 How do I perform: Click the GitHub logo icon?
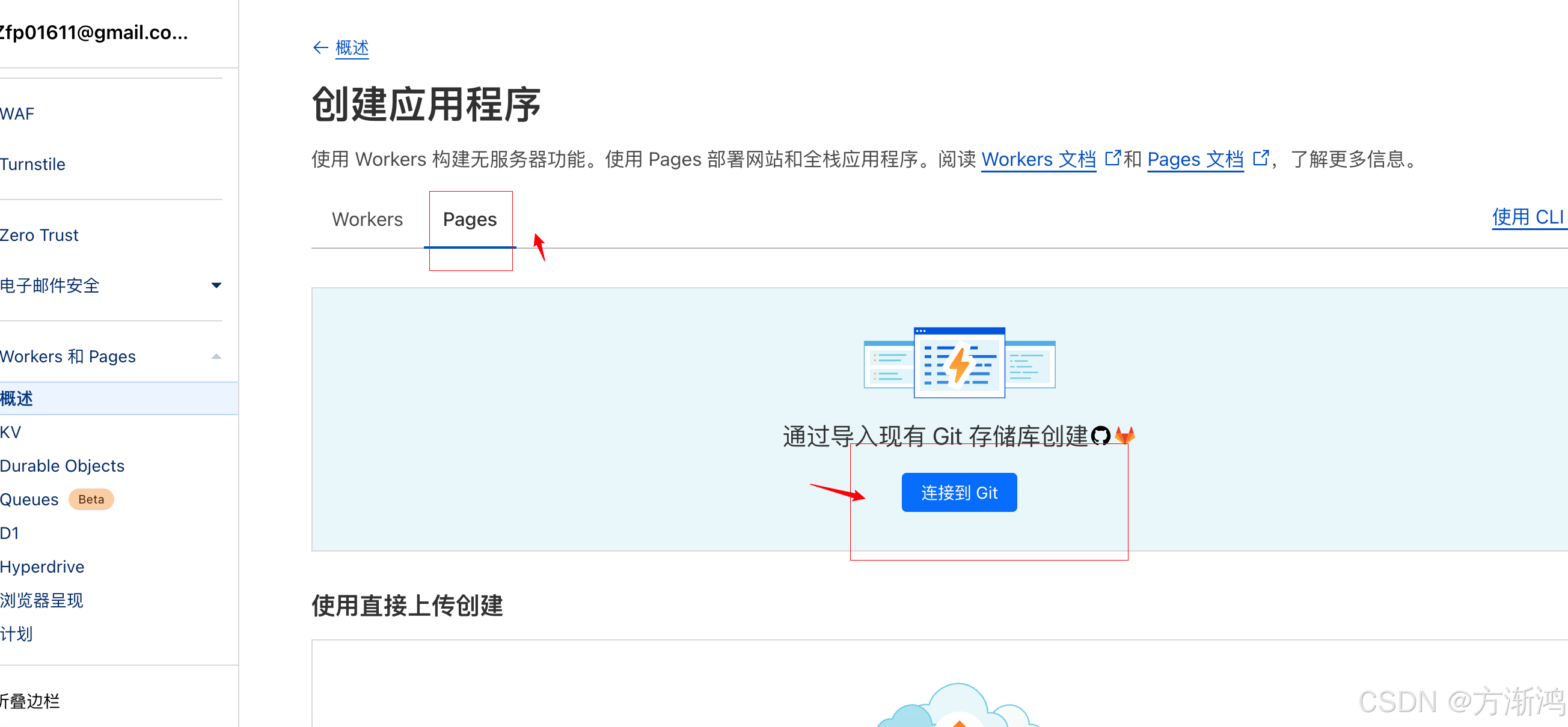(1100, 436)
